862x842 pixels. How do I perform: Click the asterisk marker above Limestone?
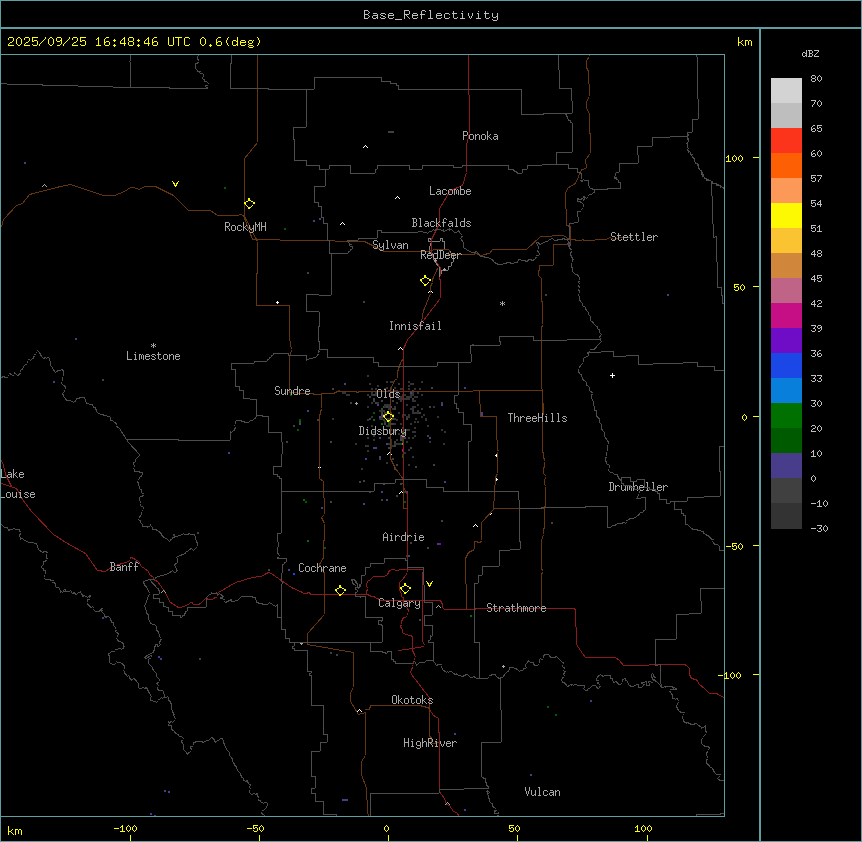pos(153,345)
